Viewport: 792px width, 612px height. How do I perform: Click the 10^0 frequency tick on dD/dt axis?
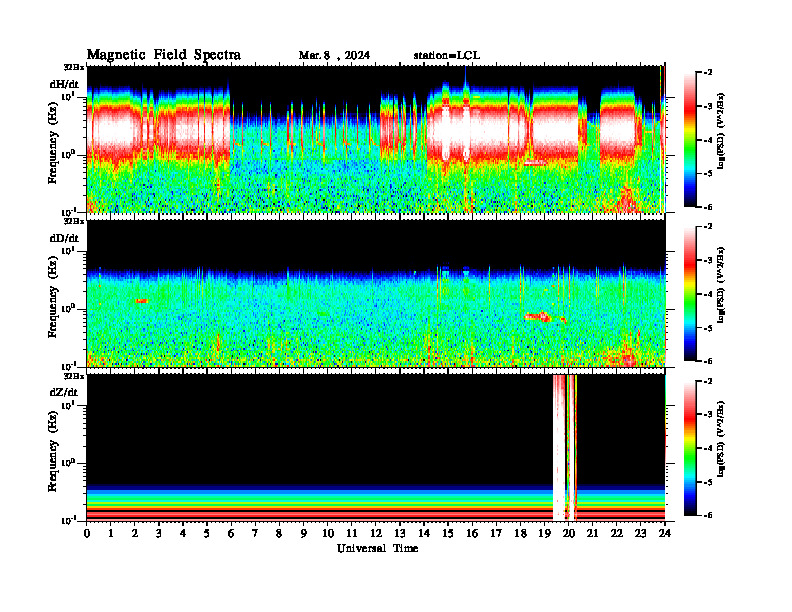[68, 308]
